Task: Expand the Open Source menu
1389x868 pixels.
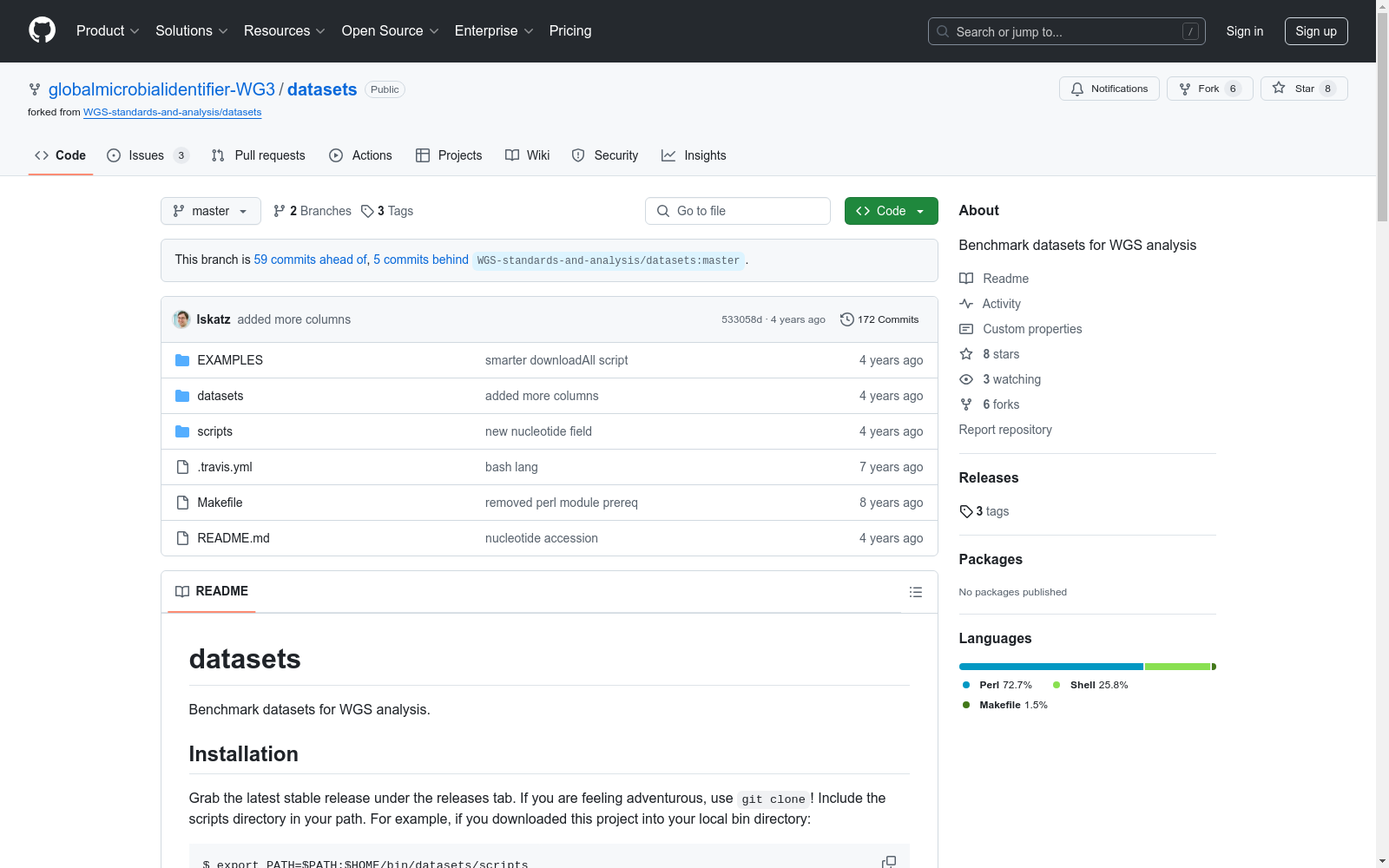Action: (391, 31)
